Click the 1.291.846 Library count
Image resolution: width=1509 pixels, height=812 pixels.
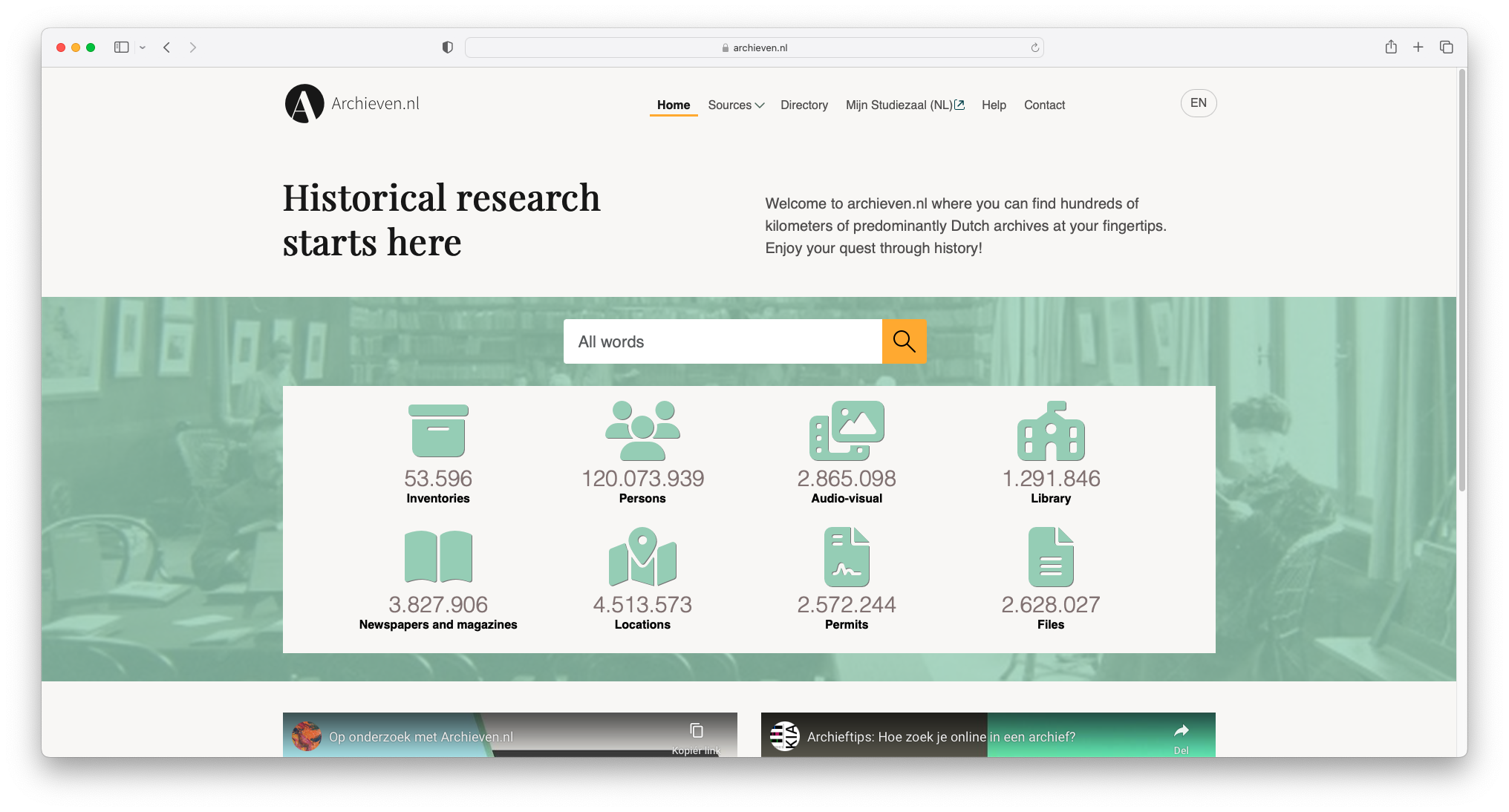pos(1051,479)
